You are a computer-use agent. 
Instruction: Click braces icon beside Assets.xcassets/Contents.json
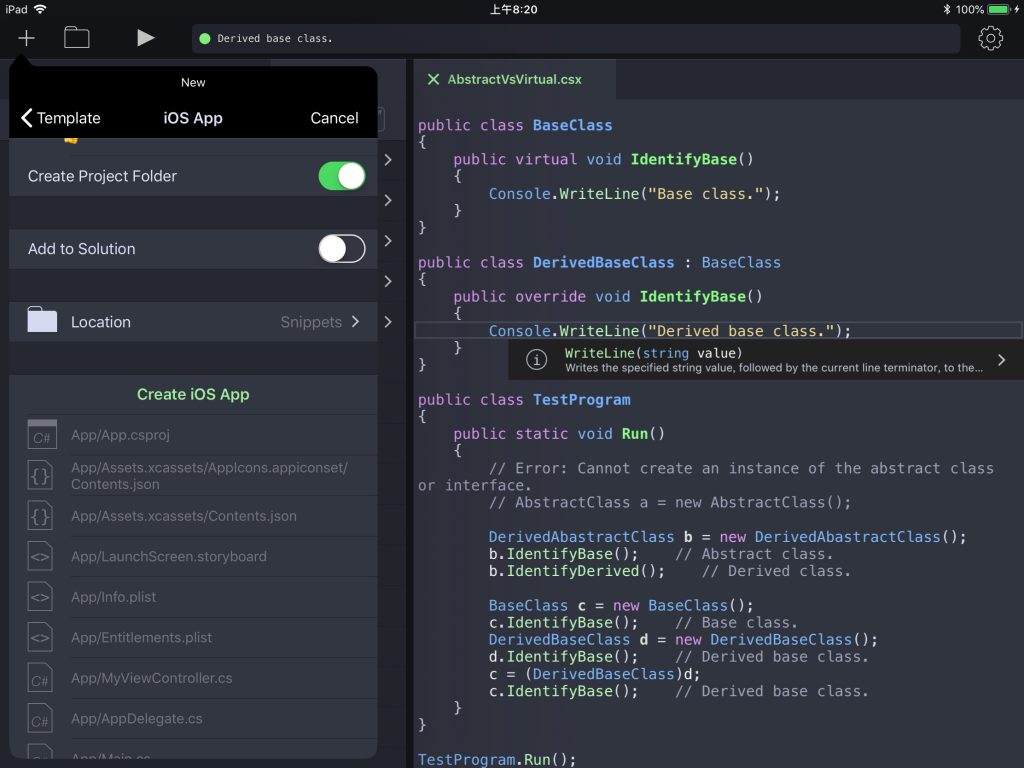click(40, 517)
